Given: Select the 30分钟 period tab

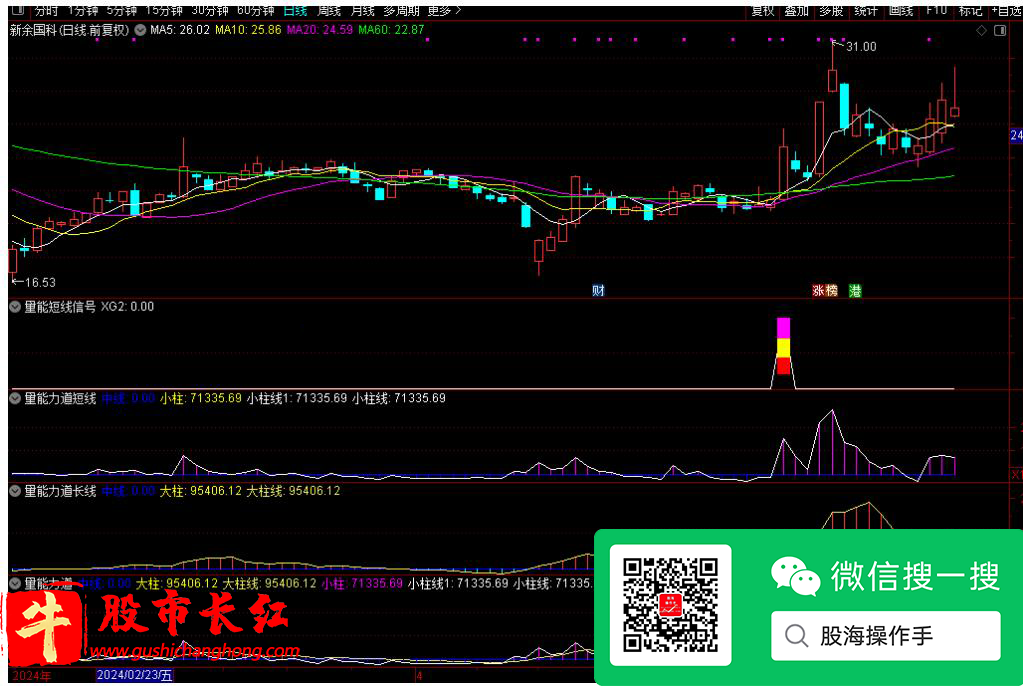Looking at the screenshot, I should tap(209, 10).
